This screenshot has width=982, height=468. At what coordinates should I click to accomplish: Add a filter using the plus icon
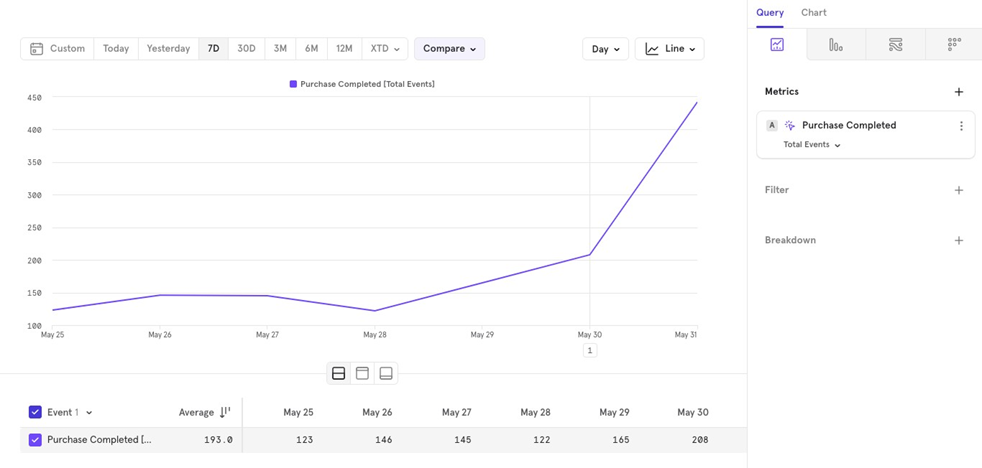click(x=958, y=190)
